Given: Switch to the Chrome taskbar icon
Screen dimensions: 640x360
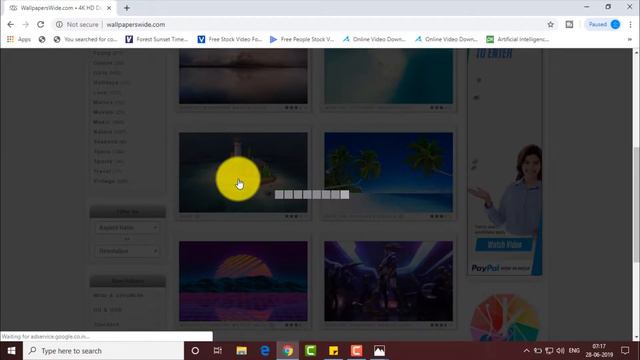Looking at the screenshot, I should point(288,351).
